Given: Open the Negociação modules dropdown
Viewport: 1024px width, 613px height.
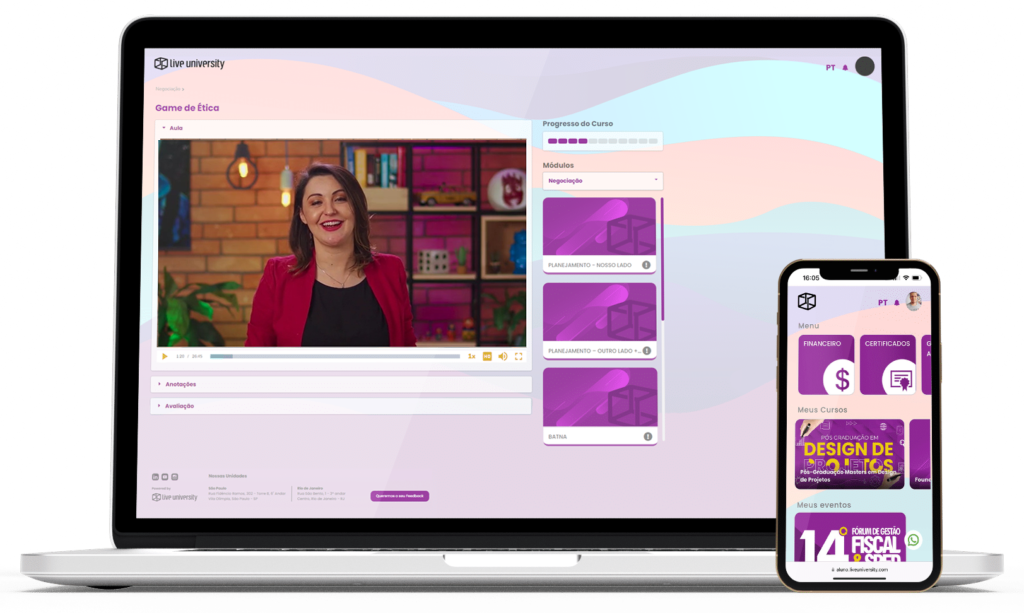Looking at the screenshot, I should click(602, 181).
